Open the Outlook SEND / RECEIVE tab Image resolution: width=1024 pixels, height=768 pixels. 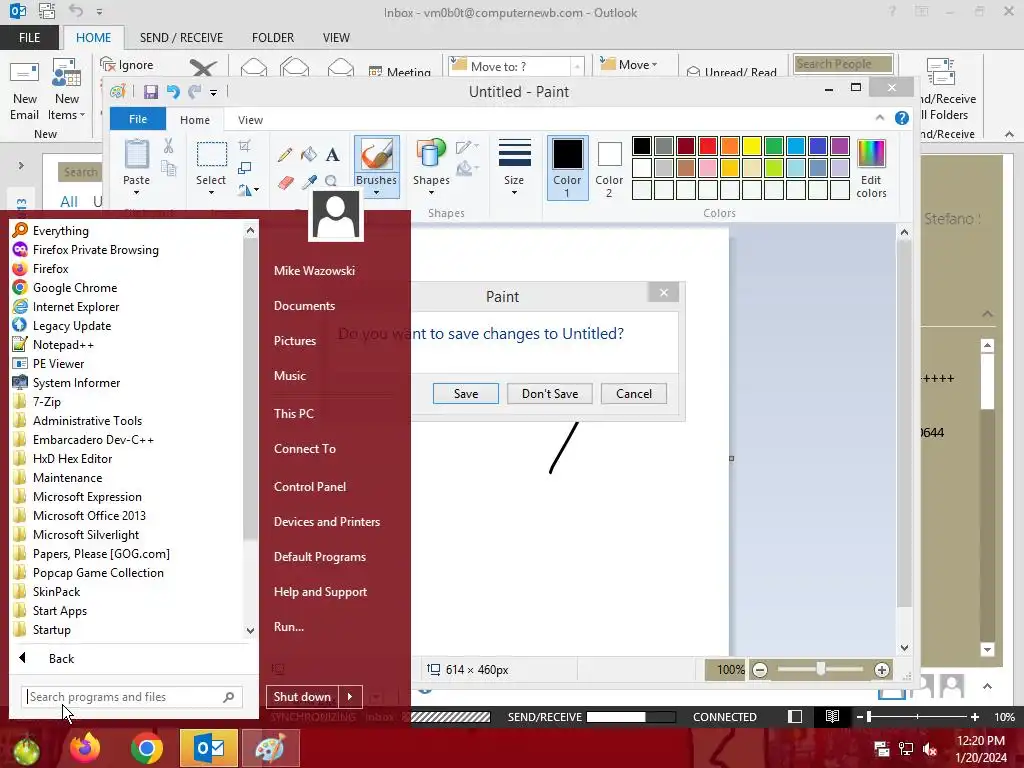tap(181, 38)
